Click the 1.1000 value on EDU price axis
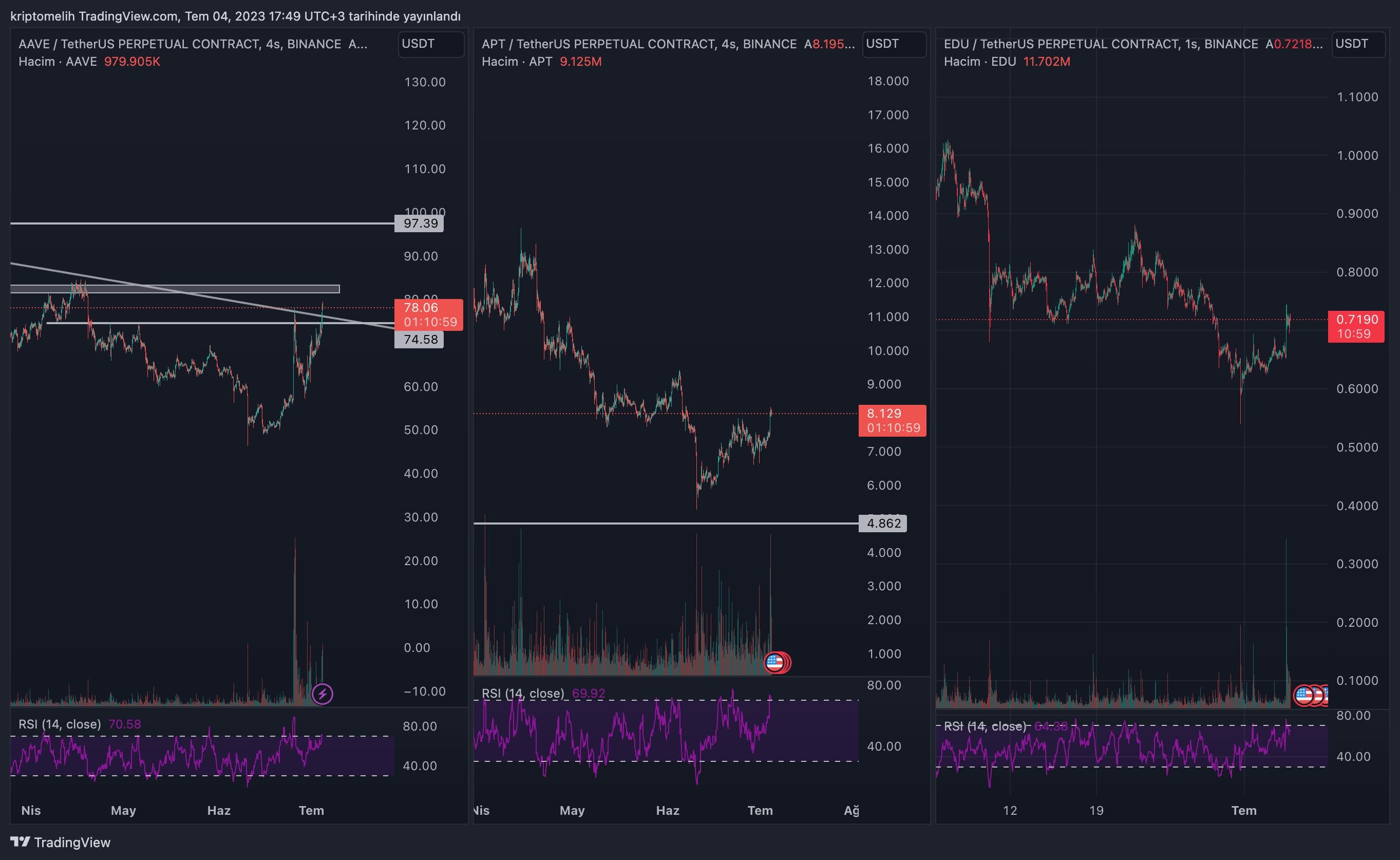 point(1357,97)
